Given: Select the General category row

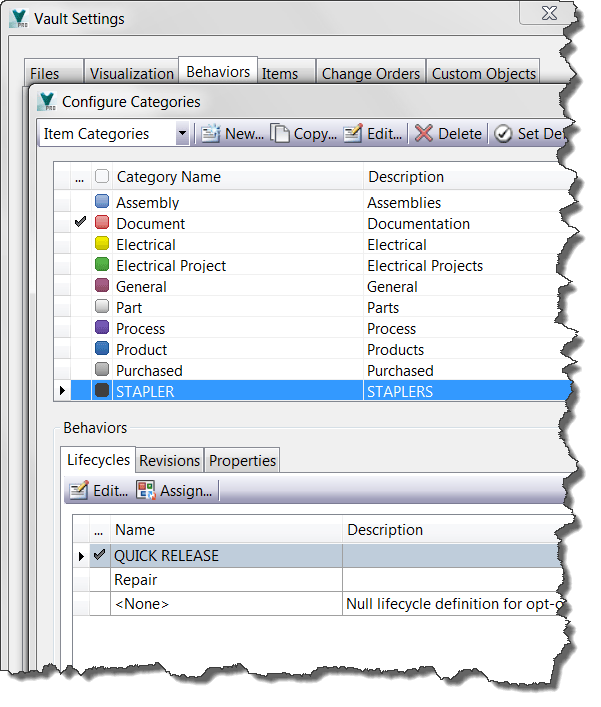Looking at the screenshot, I should pyautogui.click(x=311, y=286).
